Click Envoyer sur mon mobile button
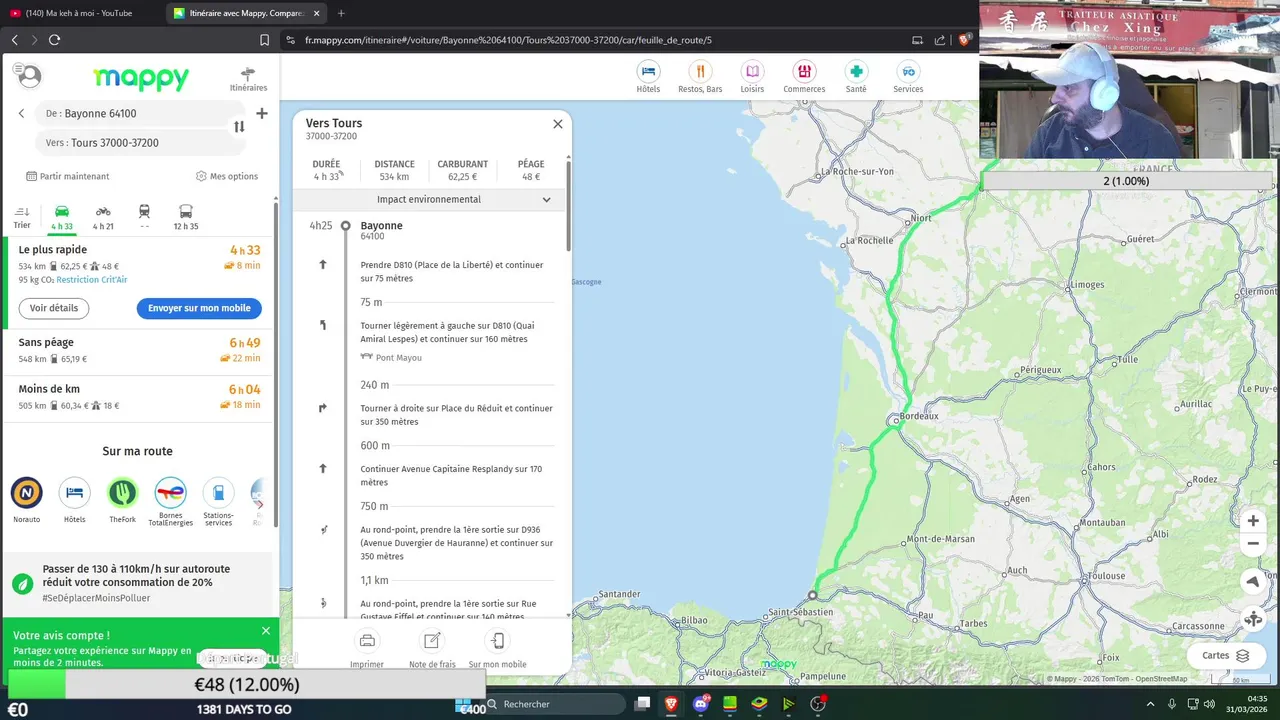1280x720 pixels. pos(199,308)
